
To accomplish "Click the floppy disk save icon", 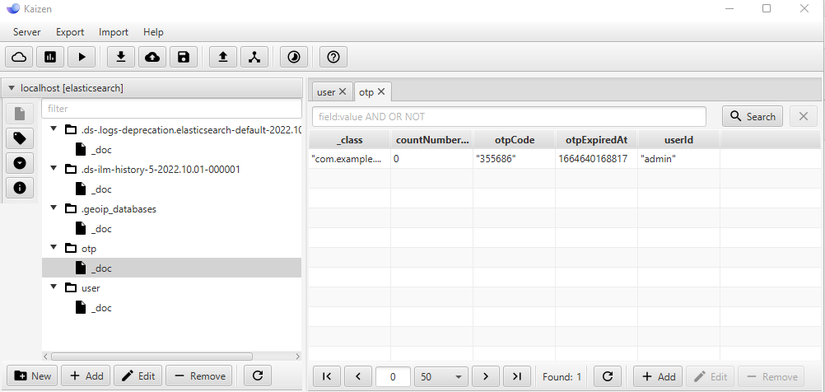I will coord(183,57).
